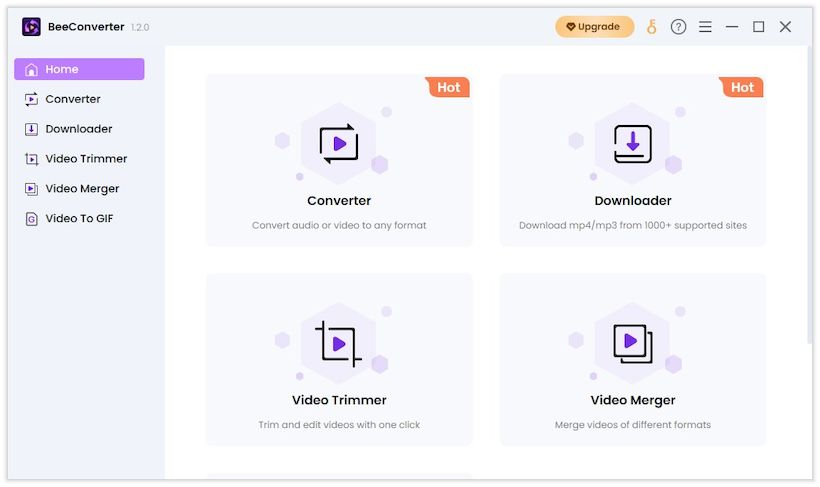Click the large Video Merger card icon
Viewport: 820px width, 487px height.
[x=633, y=344]
